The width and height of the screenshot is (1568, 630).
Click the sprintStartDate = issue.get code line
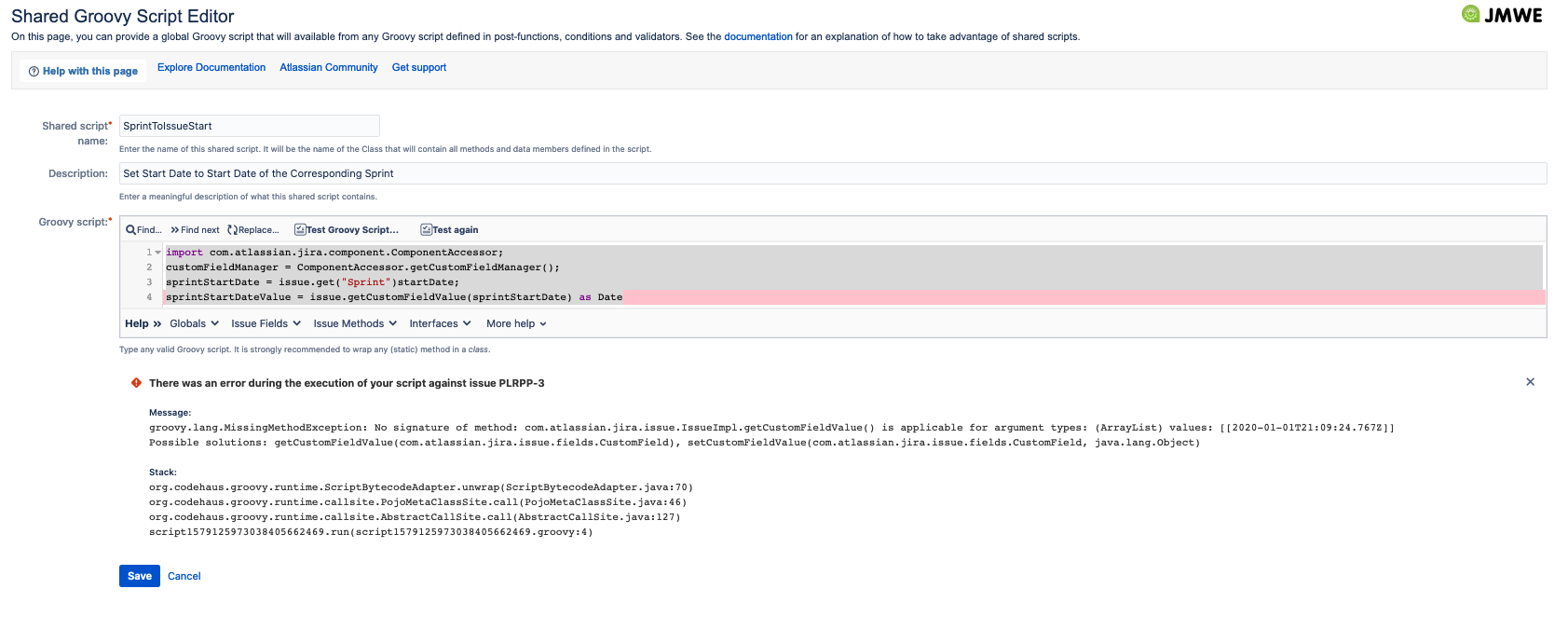click(x=312, y=282)
